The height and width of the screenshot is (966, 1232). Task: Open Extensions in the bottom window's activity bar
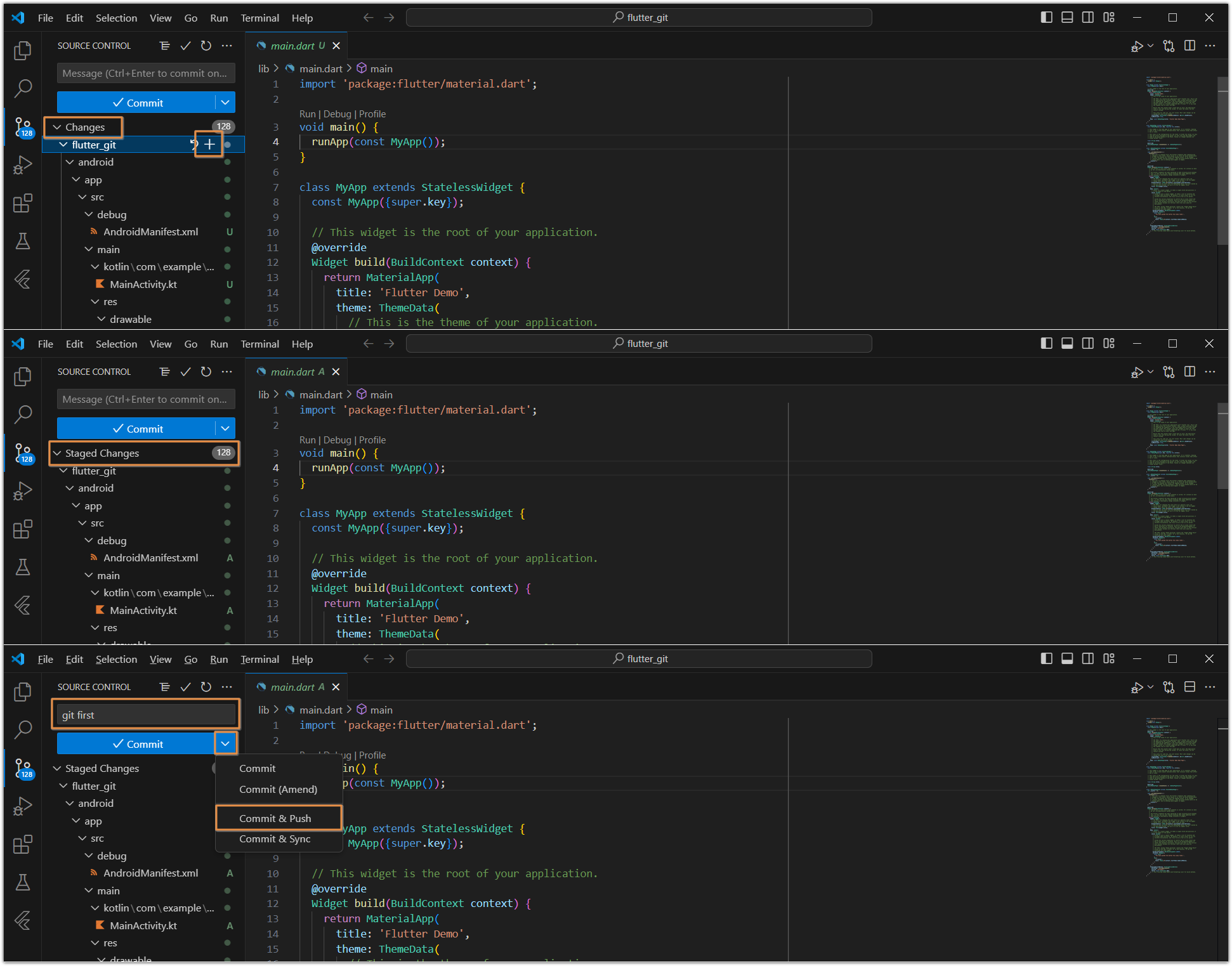coord(23,844)
